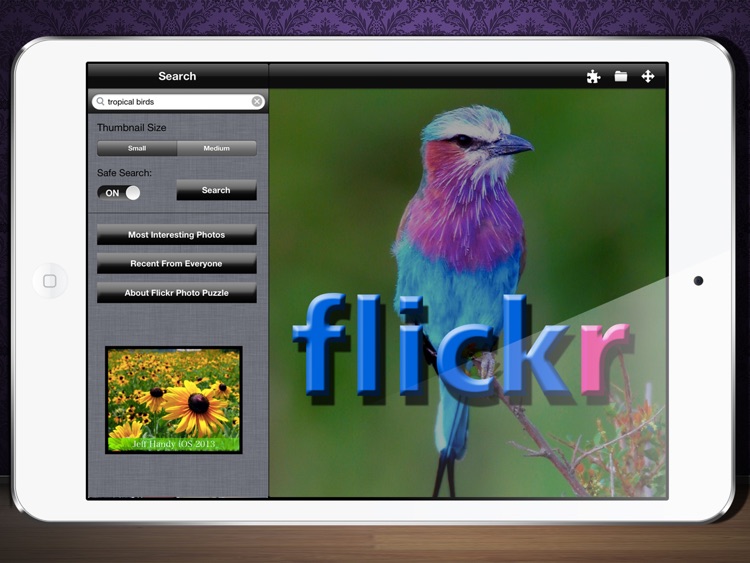
Task: Click the Safe Search: label
Action: coord(124,173)
